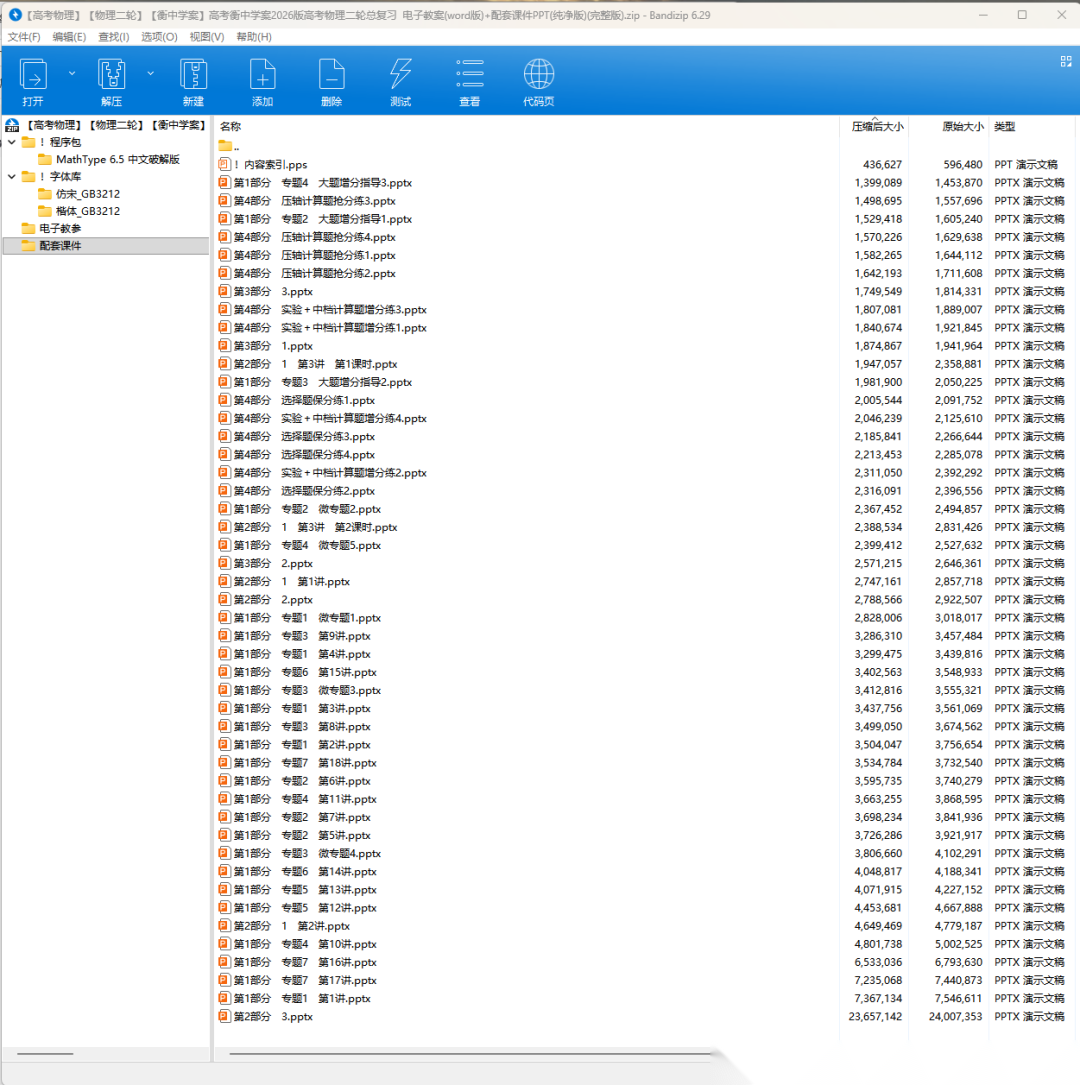Viewport: 1080px width, 1085px height.
Task: Click the 删除 (Delete) toolbar icon
Action: (331, 76)
